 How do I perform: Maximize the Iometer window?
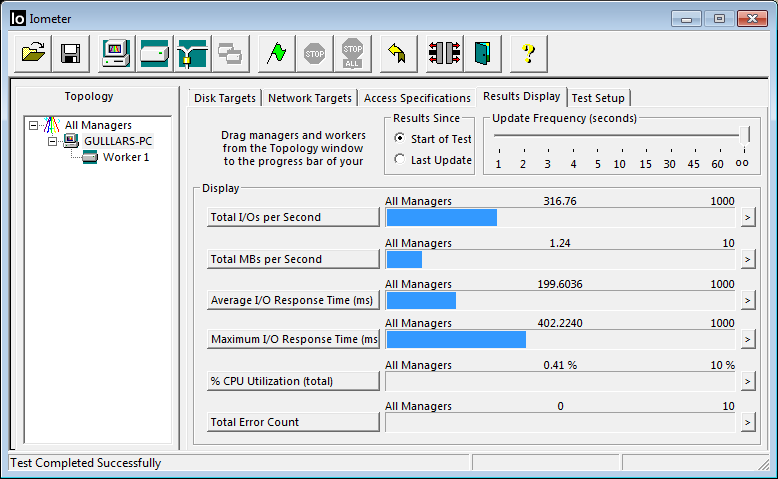(x=719, y=19)
